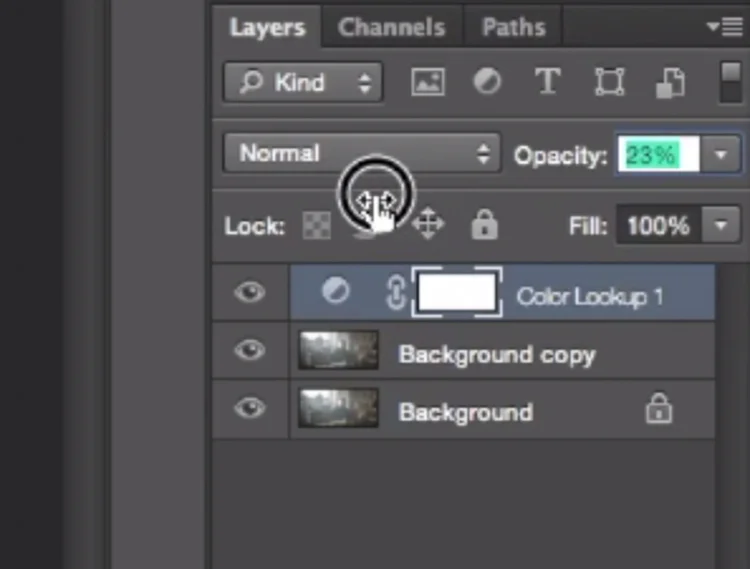Toggle the layer filtering switch
Screen dimensions: 750x569
[x=730, y=82]
